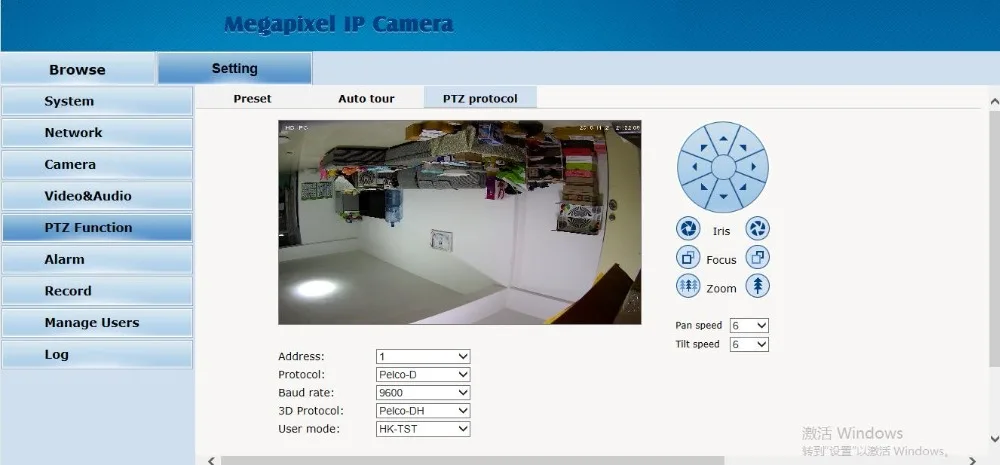This screenshot has height=465, width=1000.
Task: Expand the User mode HK-TST dropdown
Action: (423, 429)
